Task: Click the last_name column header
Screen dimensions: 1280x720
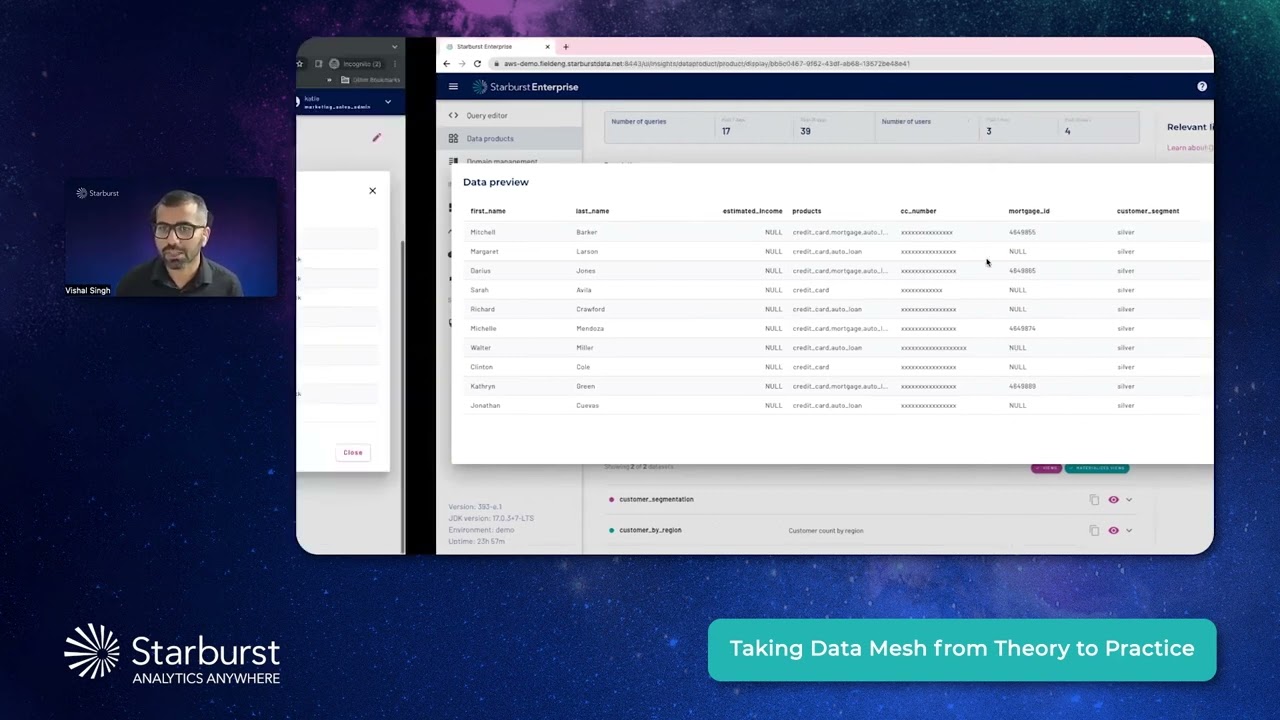Action: pos(592,211)
